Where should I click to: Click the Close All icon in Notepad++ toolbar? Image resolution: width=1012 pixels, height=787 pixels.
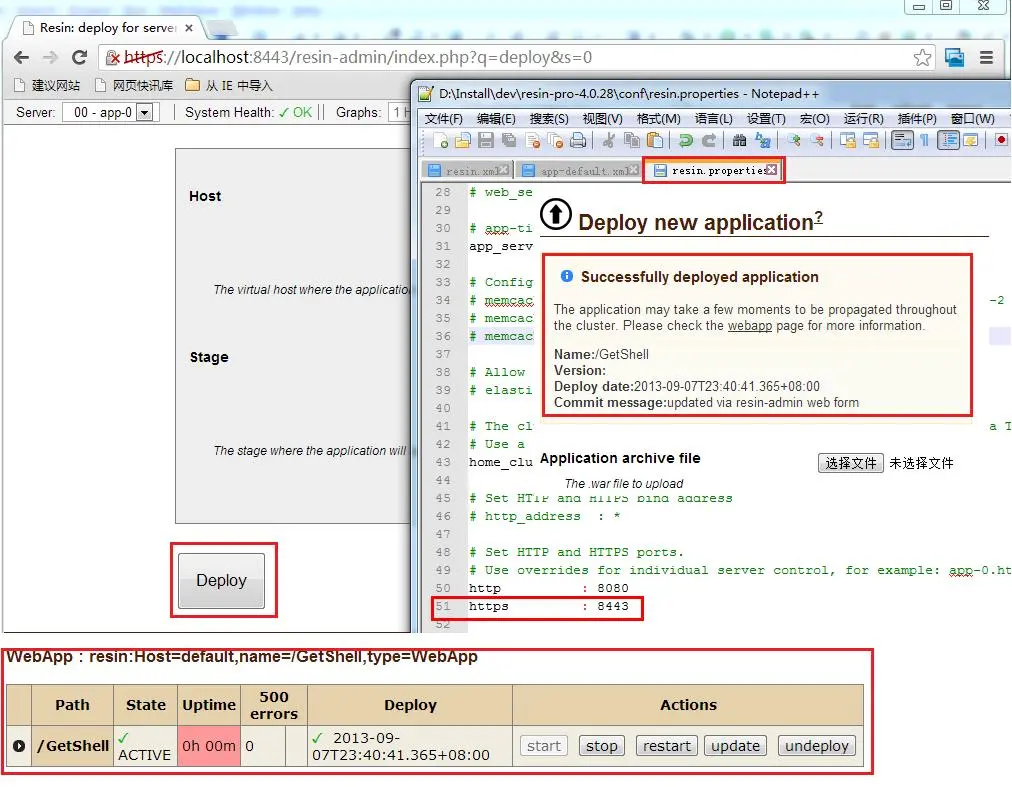pyautogui.click(x=555, y=140)
